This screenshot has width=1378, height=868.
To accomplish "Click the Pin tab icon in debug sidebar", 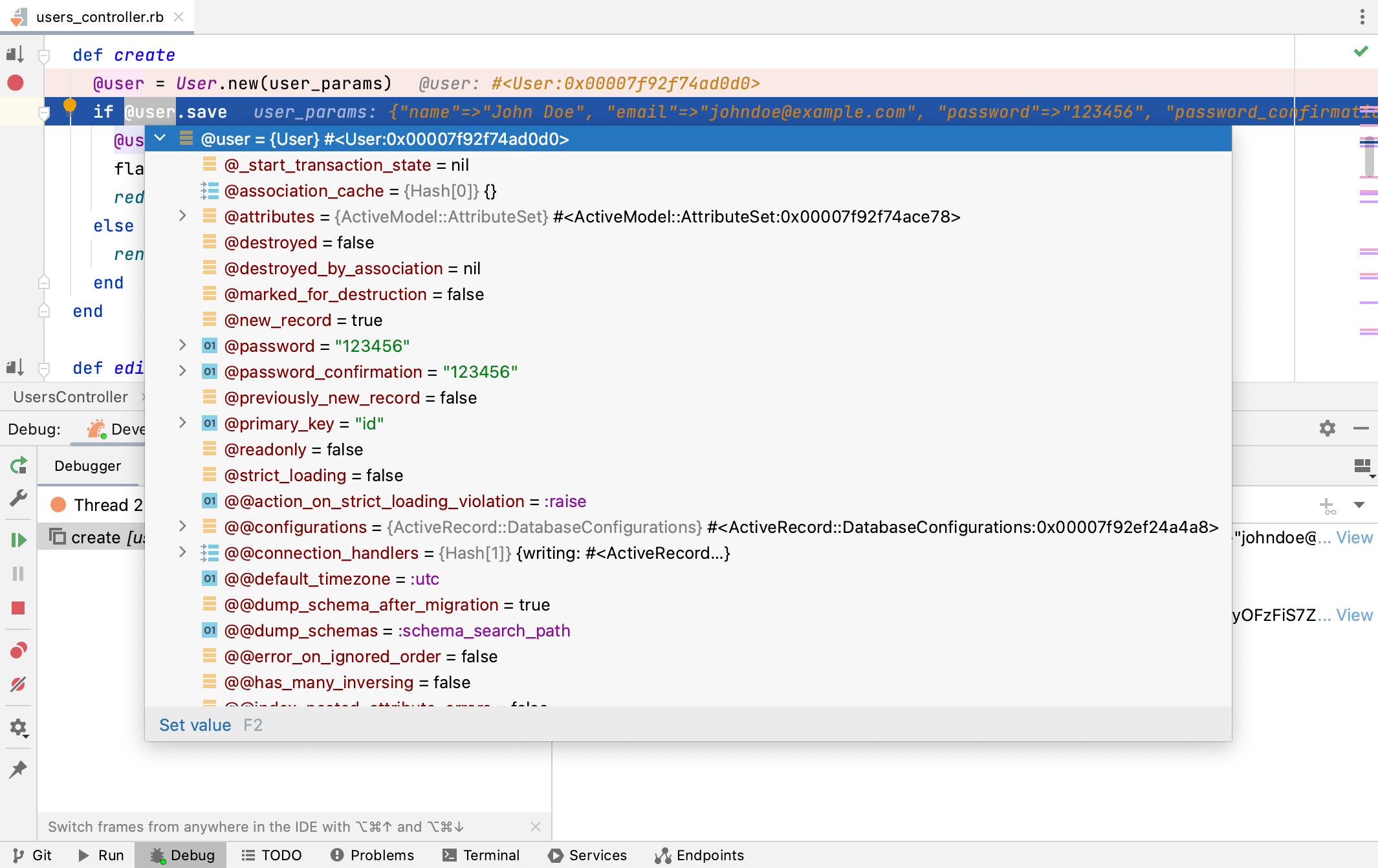I will (x=18, y=769).
